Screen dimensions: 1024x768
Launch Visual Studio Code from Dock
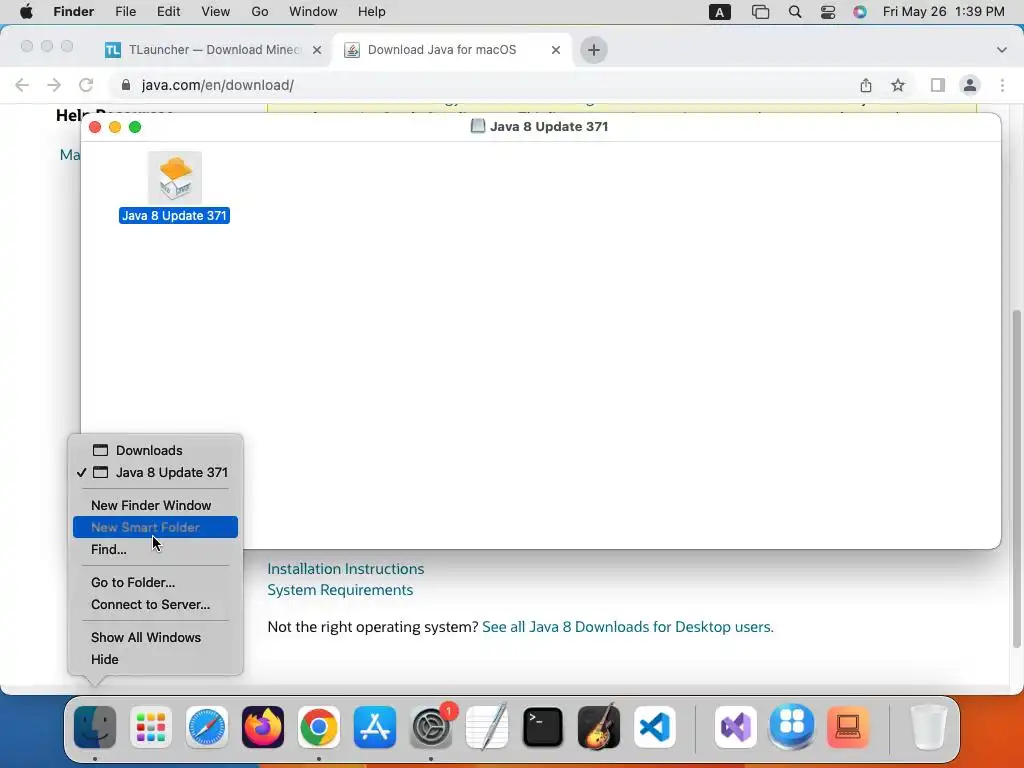pyautogui.click(x=655, y=727)
